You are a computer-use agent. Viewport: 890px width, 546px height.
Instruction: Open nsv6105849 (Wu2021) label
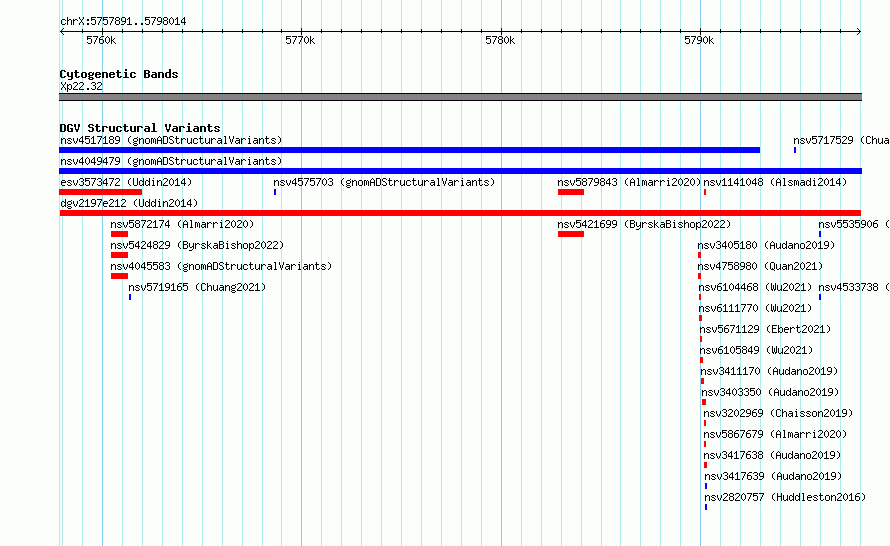757,350
